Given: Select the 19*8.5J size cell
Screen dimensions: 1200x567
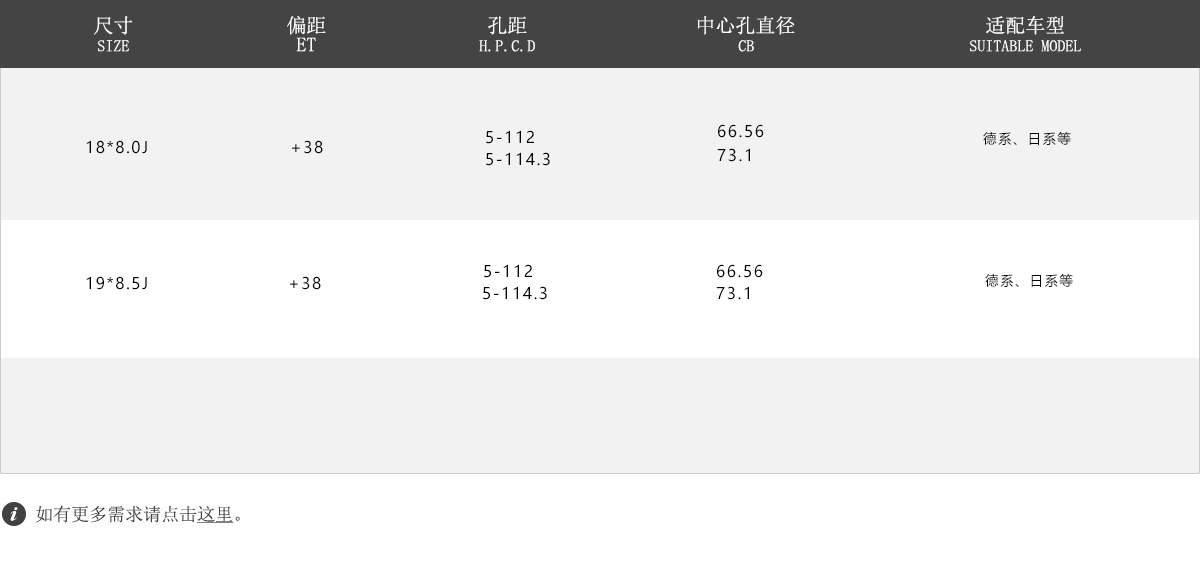Looking at the screenshot, I should coord(116,284).
